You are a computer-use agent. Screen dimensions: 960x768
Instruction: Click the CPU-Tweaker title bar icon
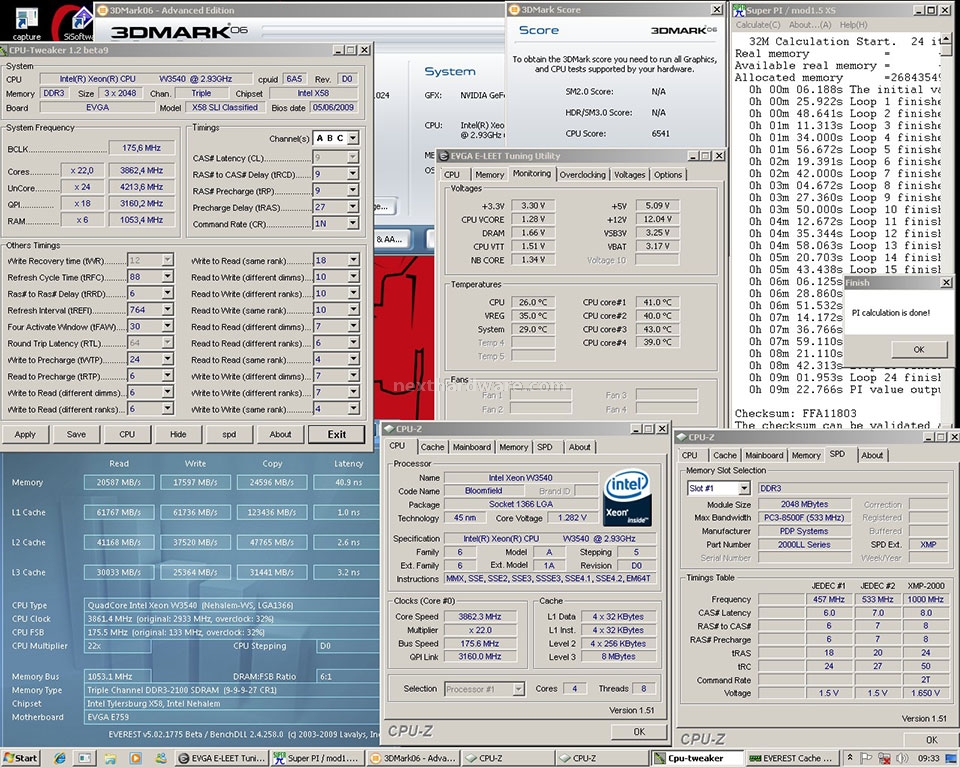tap(4, 50)
